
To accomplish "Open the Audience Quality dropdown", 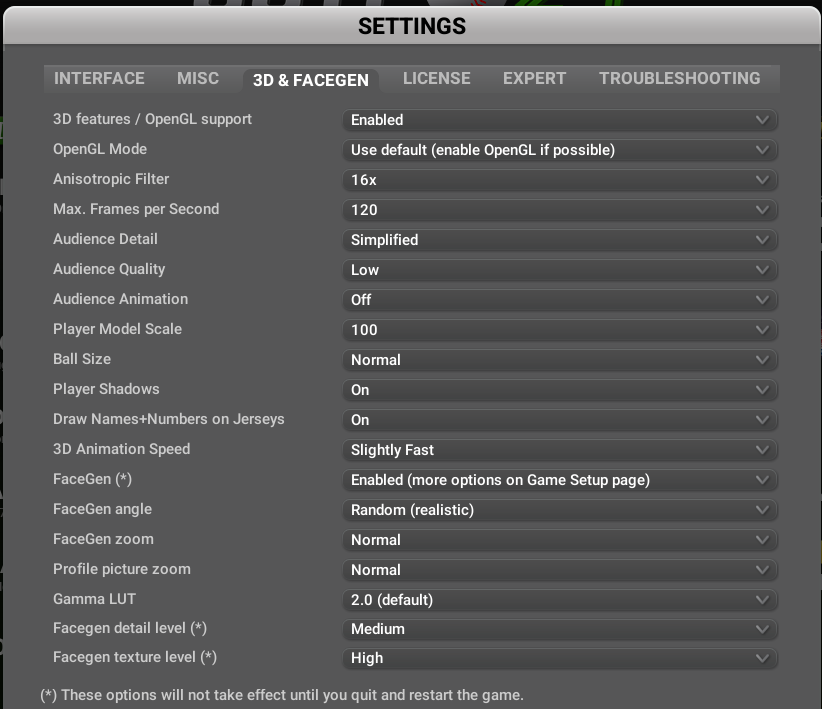I will click(x=560, y=270).
